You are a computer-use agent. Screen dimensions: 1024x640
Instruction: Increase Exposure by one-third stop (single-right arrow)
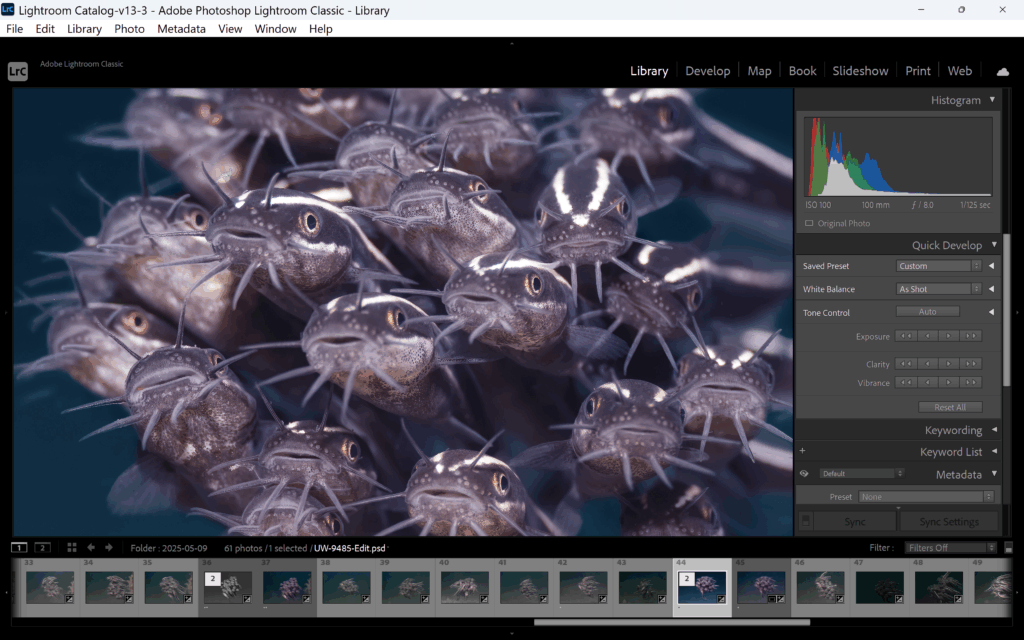[949, 336]
